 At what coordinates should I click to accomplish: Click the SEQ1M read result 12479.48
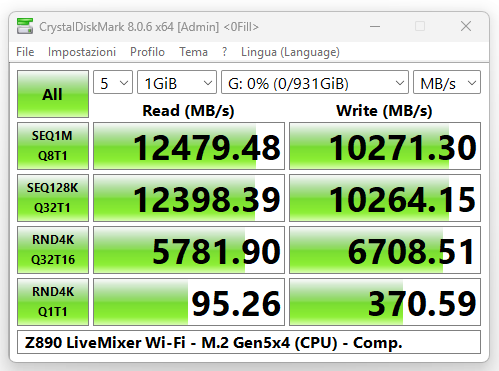[189, 146]
